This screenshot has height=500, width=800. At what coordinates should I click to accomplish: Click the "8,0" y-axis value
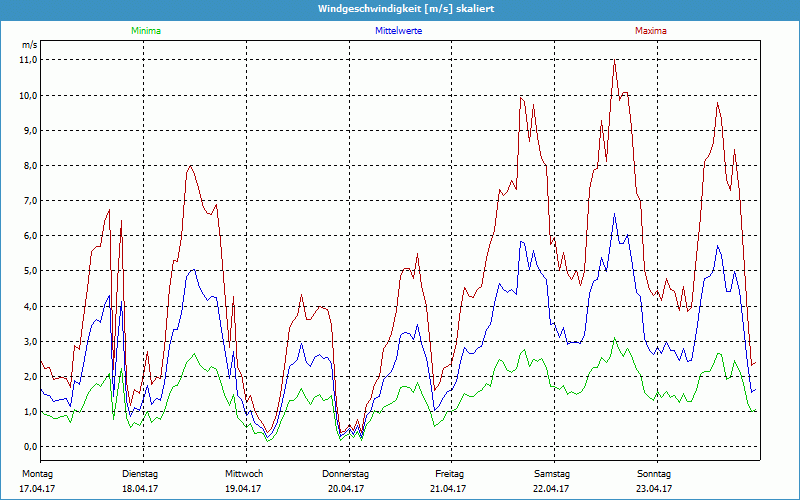click(31, 165)
